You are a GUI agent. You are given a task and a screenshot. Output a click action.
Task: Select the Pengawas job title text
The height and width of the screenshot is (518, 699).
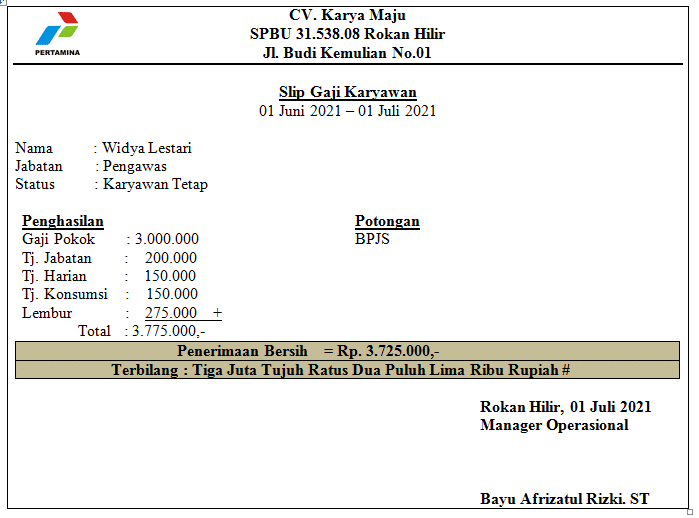[135, 166]
